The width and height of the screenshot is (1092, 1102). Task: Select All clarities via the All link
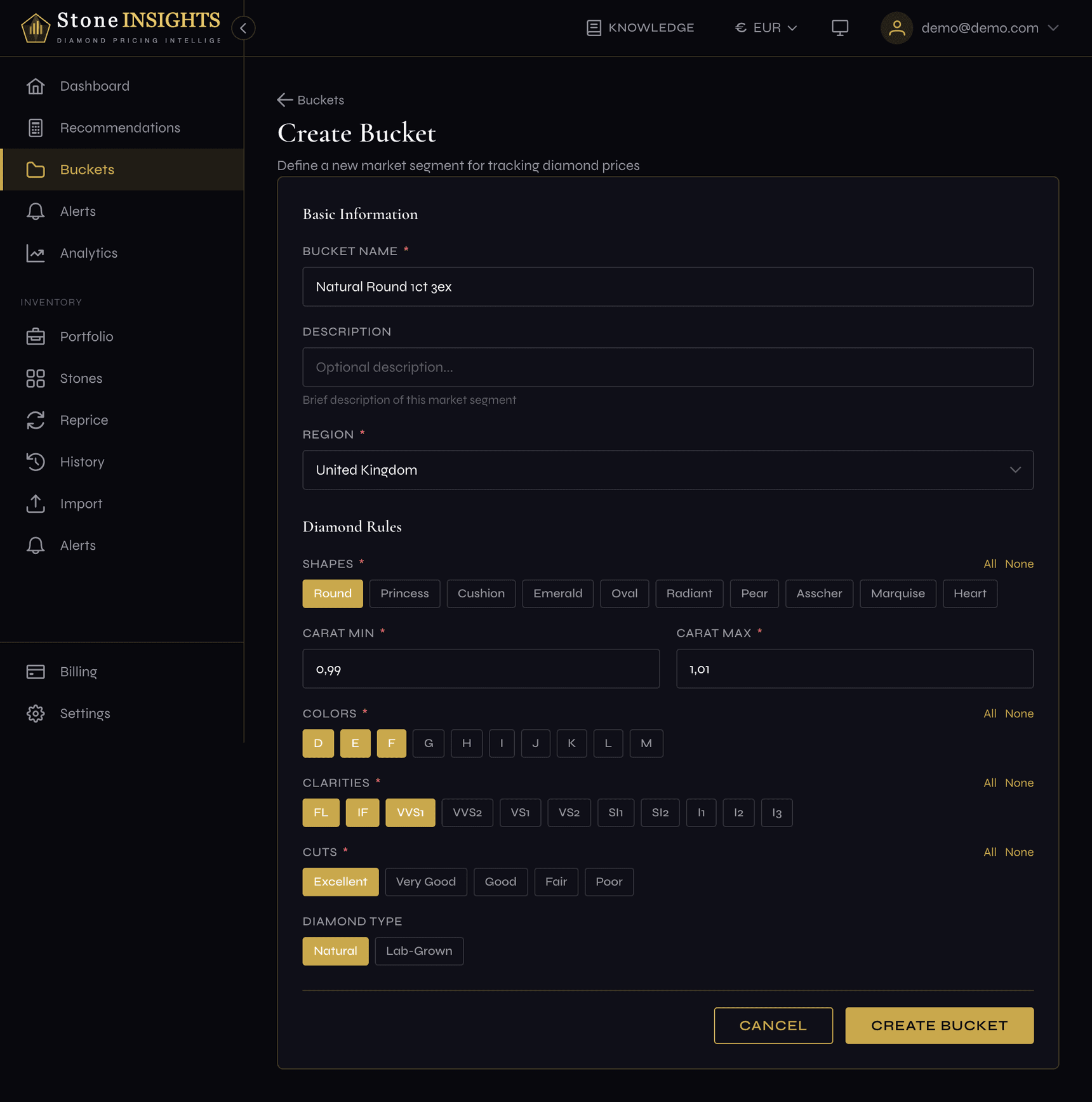point(989,783)
